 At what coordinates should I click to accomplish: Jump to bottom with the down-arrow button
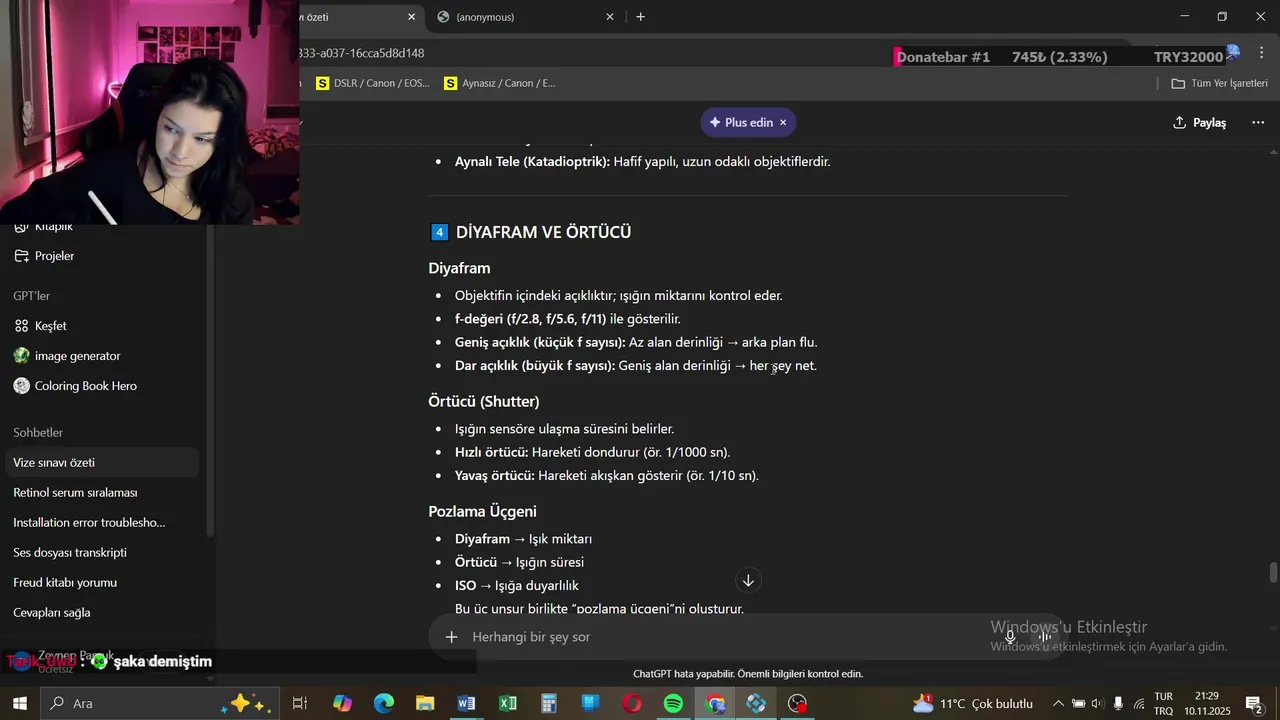tap(748, 581)
